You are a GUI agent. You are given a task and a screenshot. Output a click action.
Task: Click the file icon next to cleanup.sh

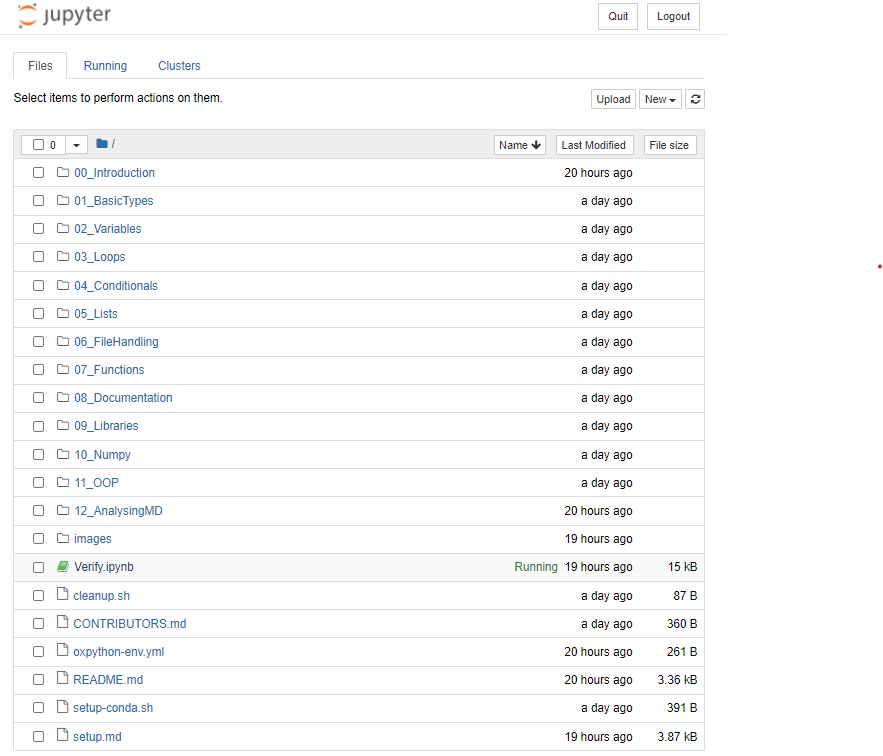(x=63, y=594)
